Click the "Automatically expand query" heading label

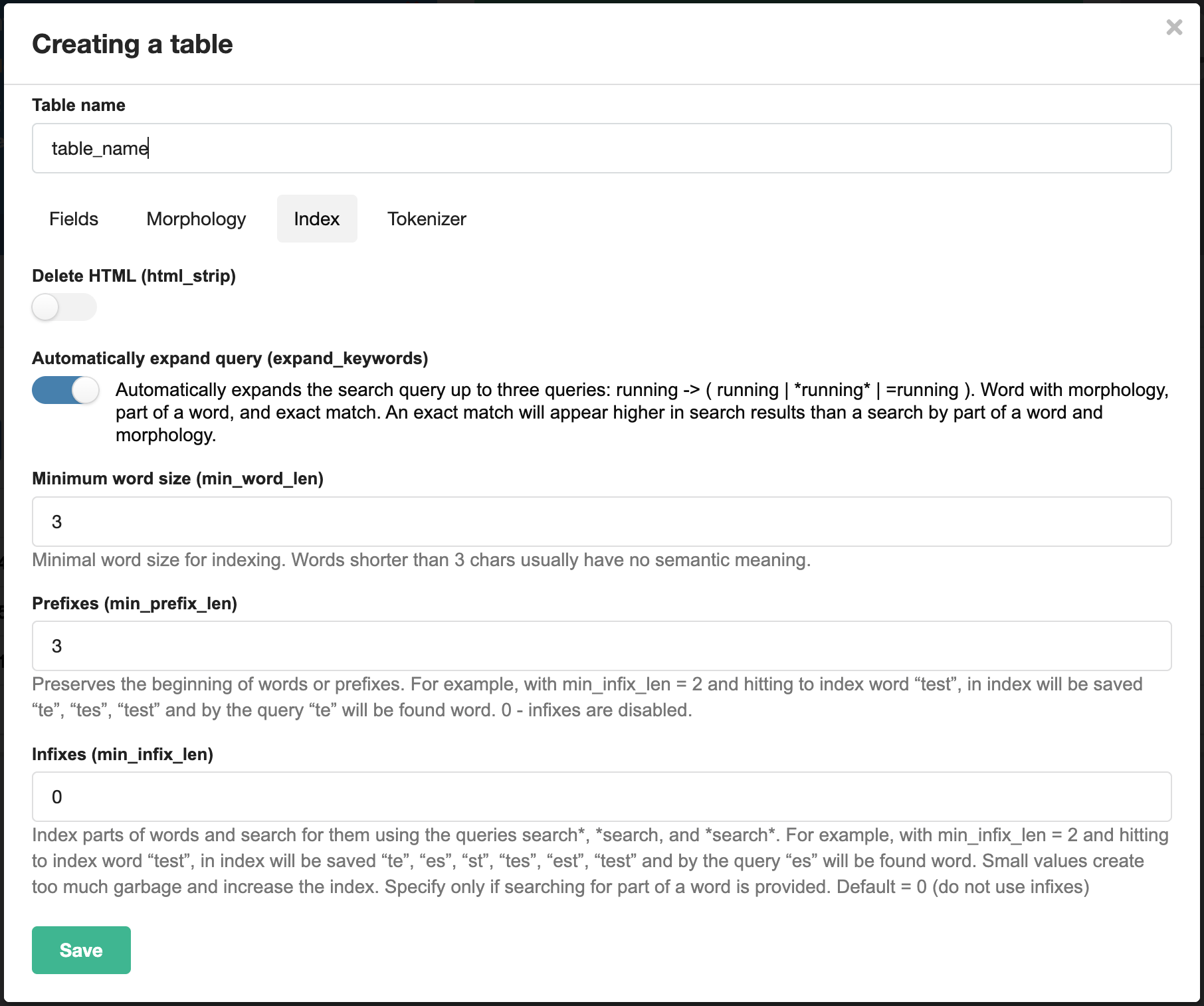[x=230, y=358]
